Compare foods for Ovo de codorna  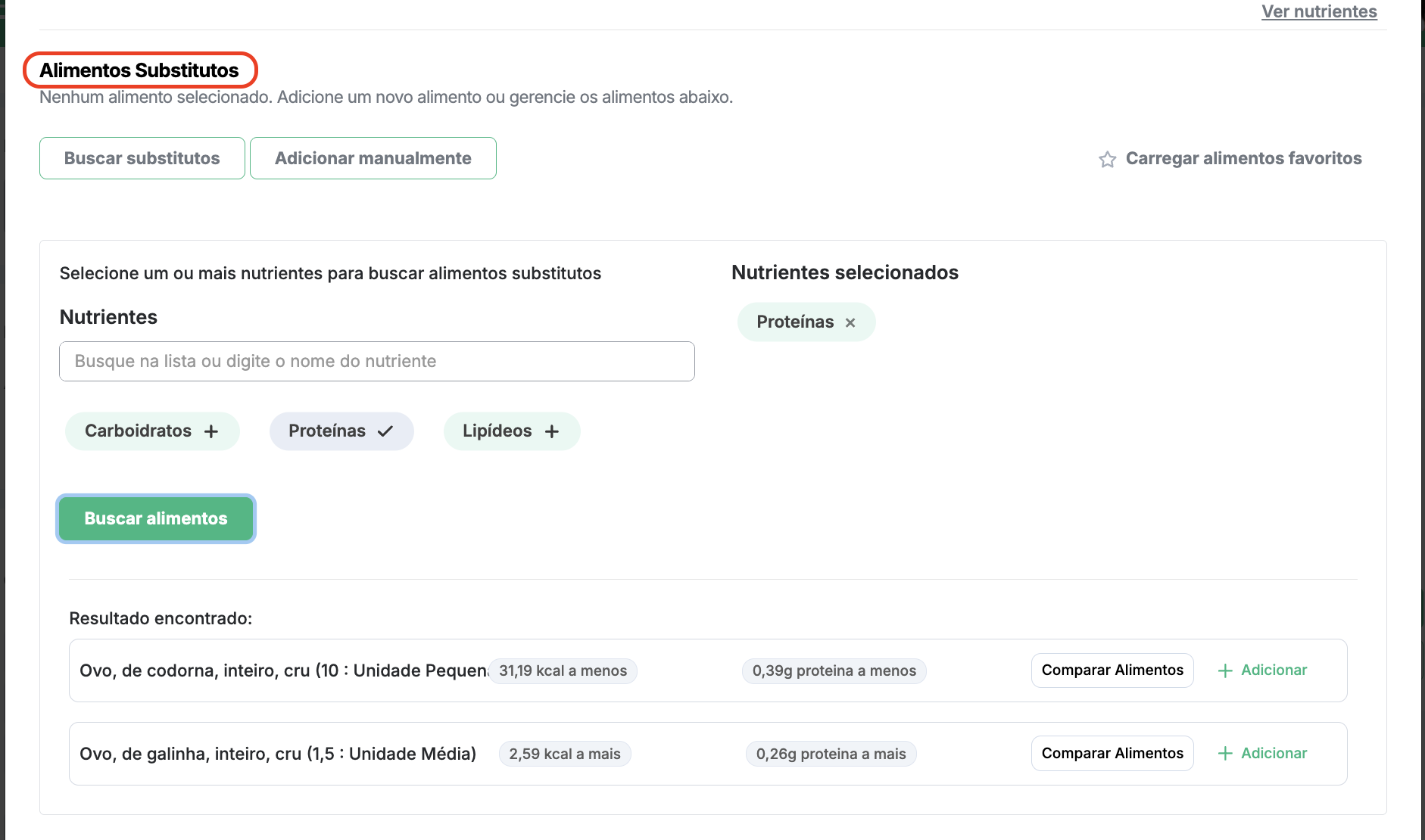(1112, 670)
